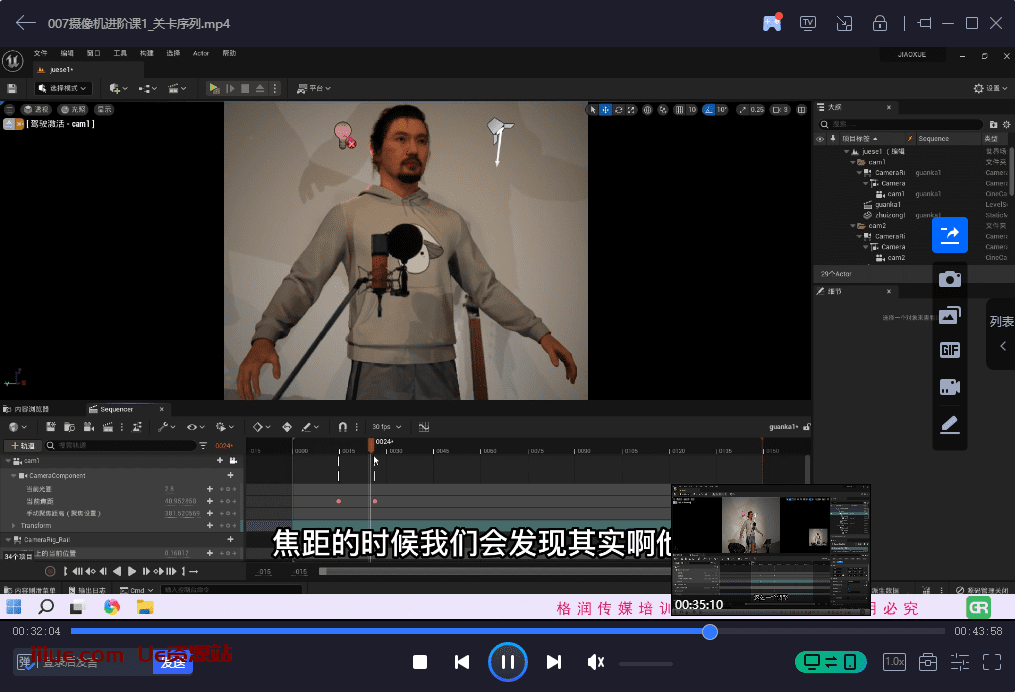
Task: Click the back arrow beside the video title
Action: [25, 23]
